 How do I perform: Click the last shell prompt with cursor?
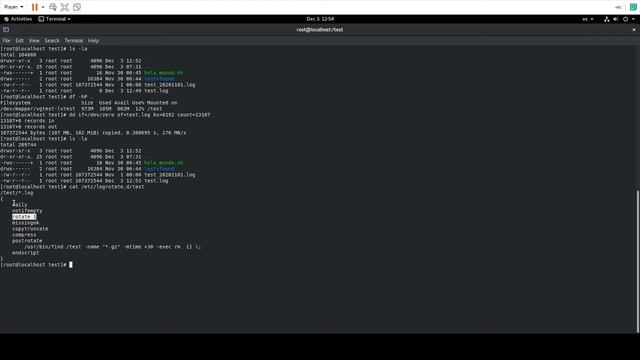[x=36, y=264]
